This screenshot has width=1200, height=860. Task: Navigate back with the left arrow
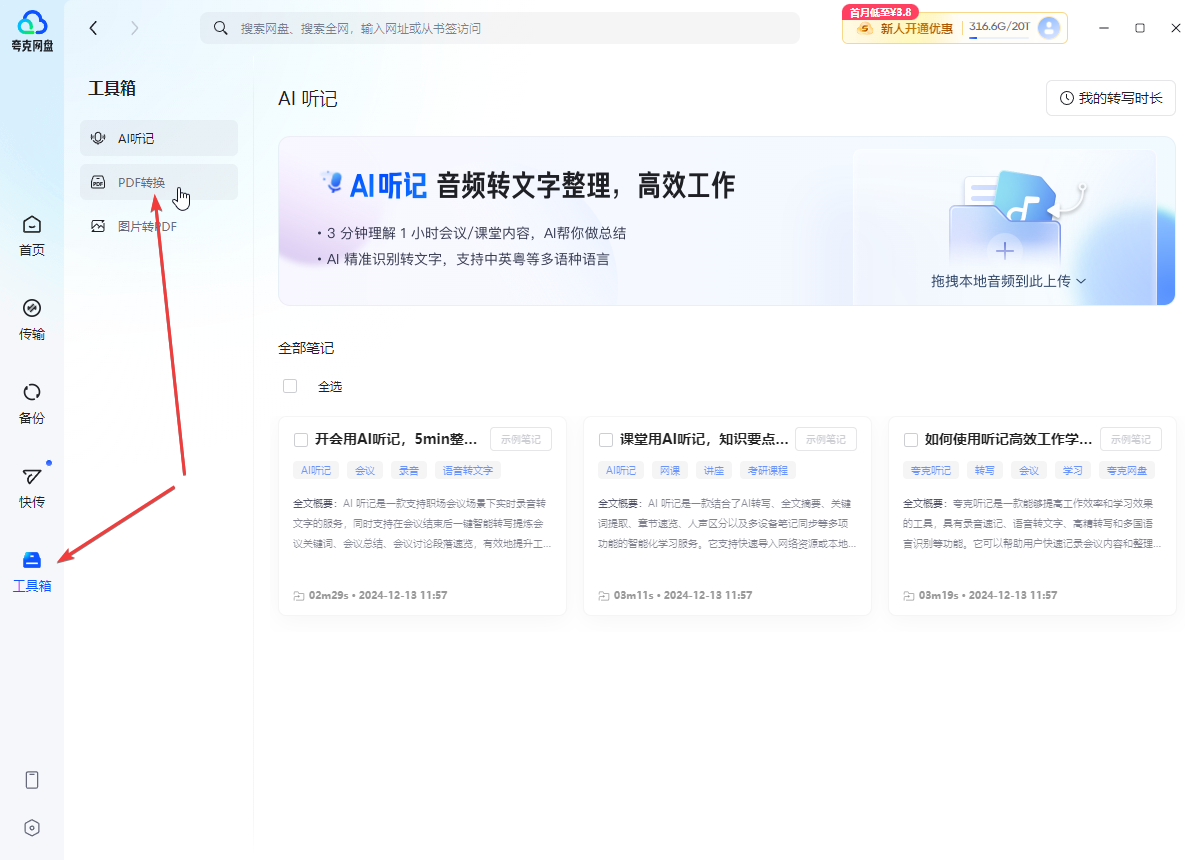[x=93, y=28]
